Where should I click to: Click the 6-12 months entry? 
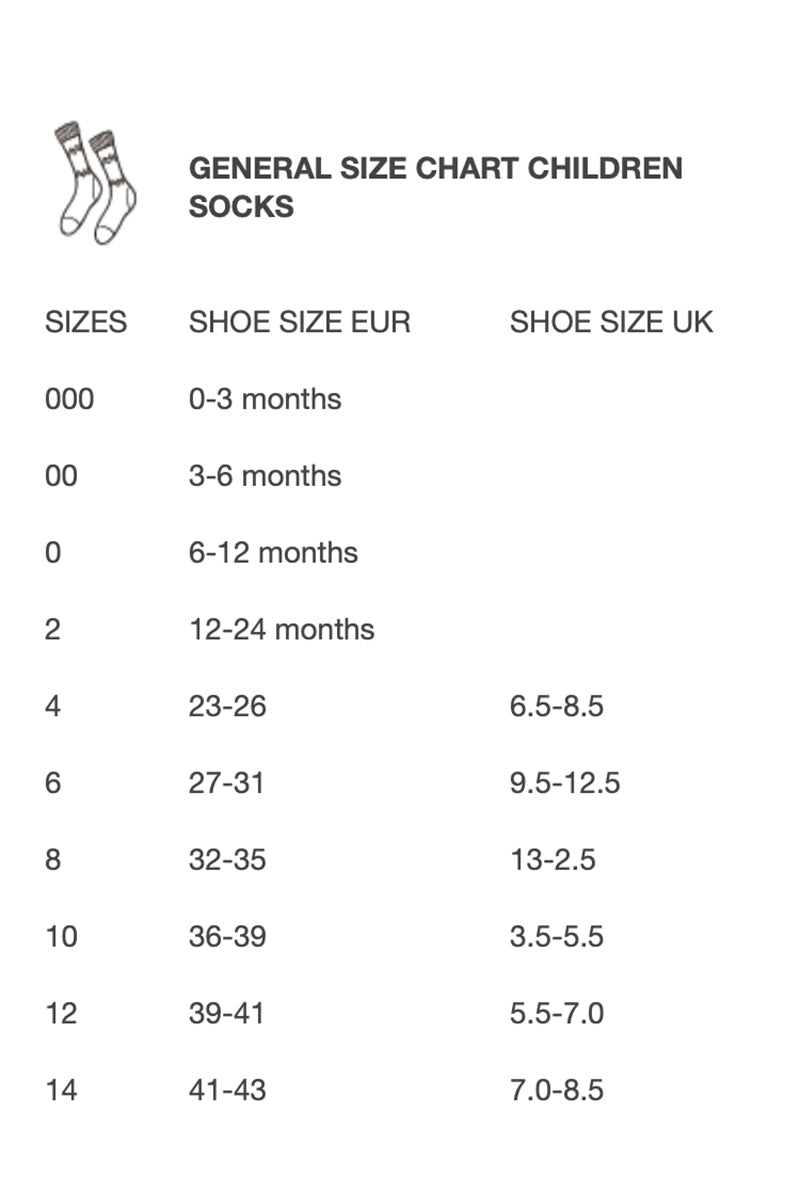coord(273,553)
